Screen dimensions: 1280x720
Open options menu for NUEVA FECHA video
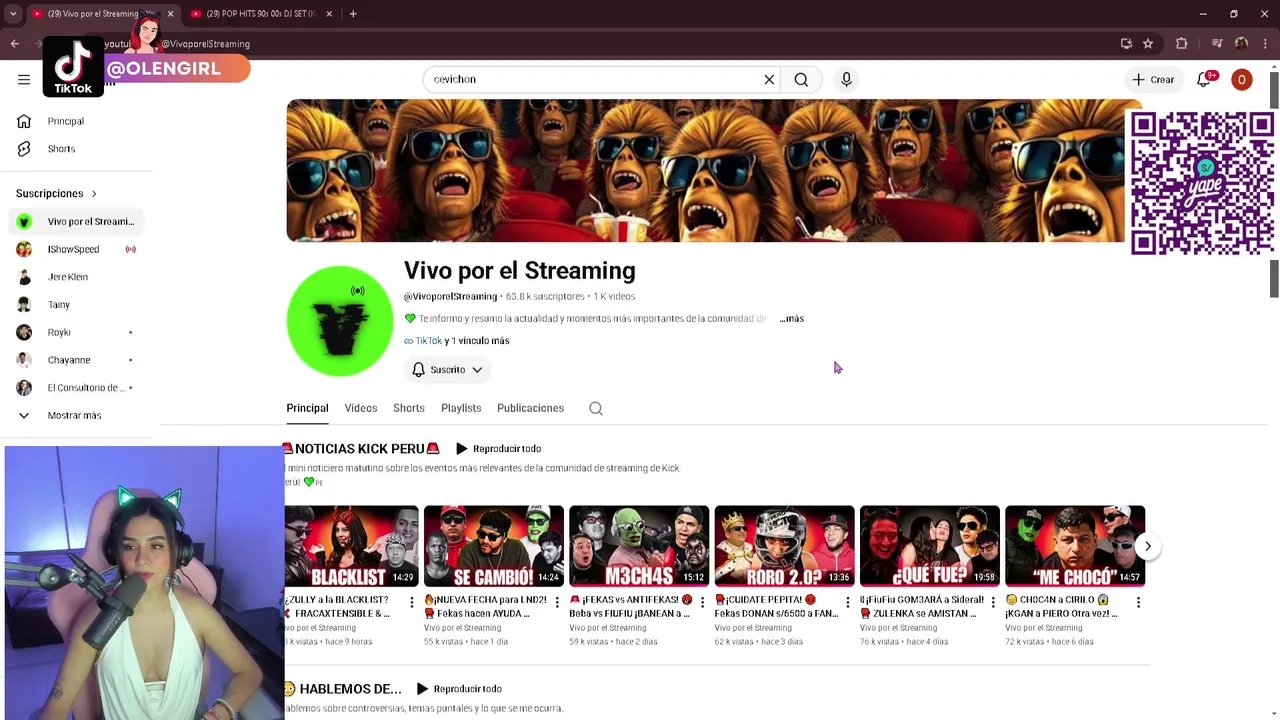tap(557, 602)
